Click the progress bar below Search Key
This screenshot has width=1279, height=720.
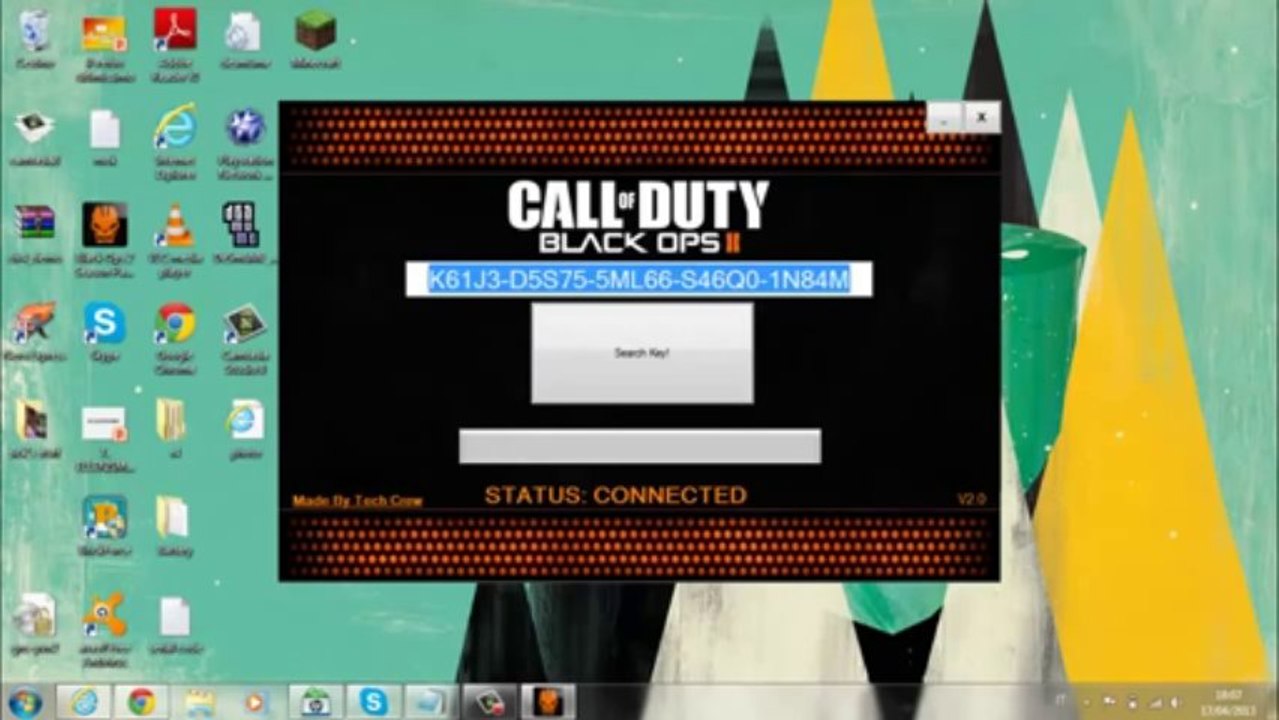click(x=640, y=446)
